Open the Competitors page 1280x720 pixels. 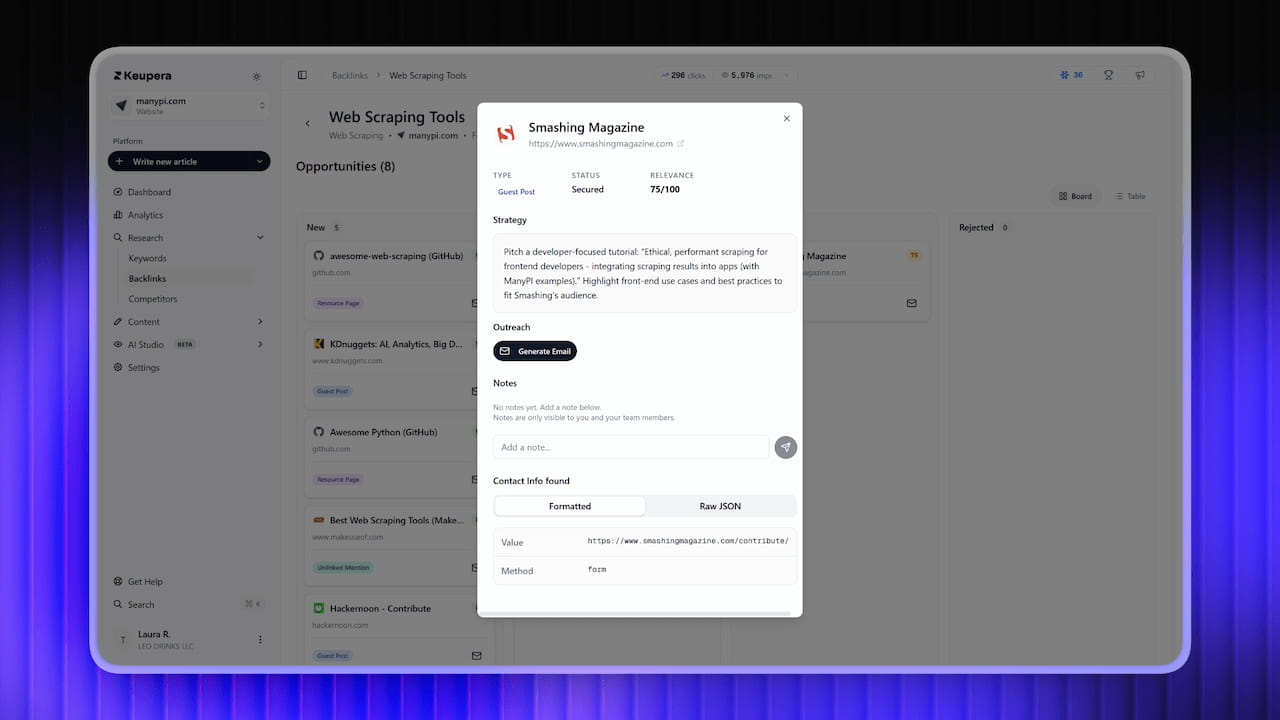pyautogui.click(x=153, y=299)
